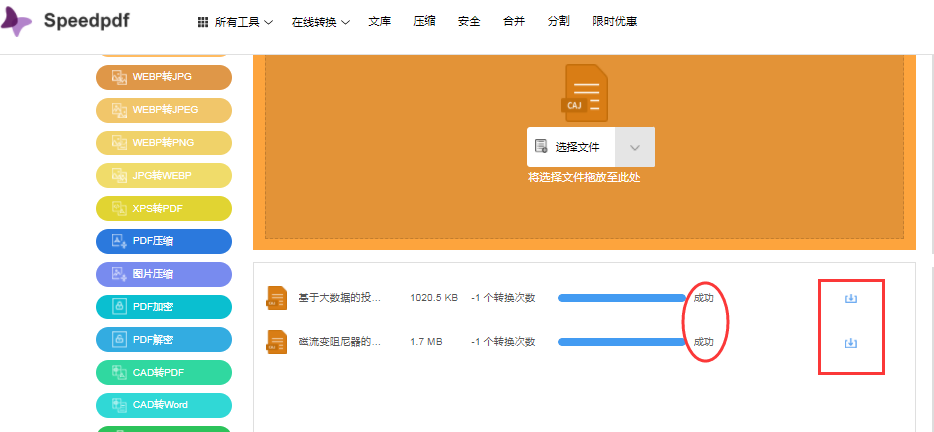
Task: Click the WEBP转JPG image icon
Action: point(120,77)
